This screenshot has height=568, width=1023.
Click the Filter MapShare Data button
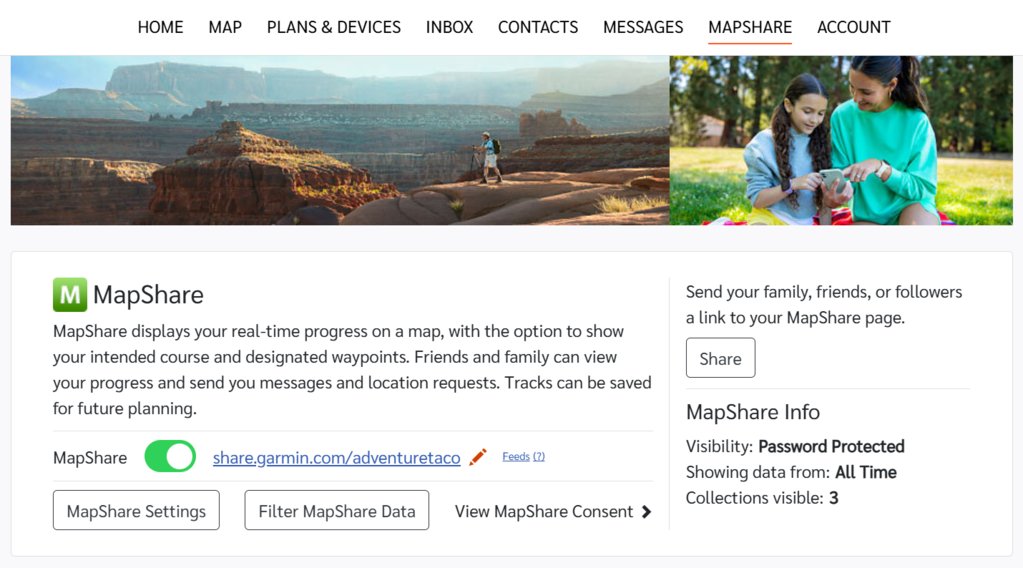click(337, 511)
